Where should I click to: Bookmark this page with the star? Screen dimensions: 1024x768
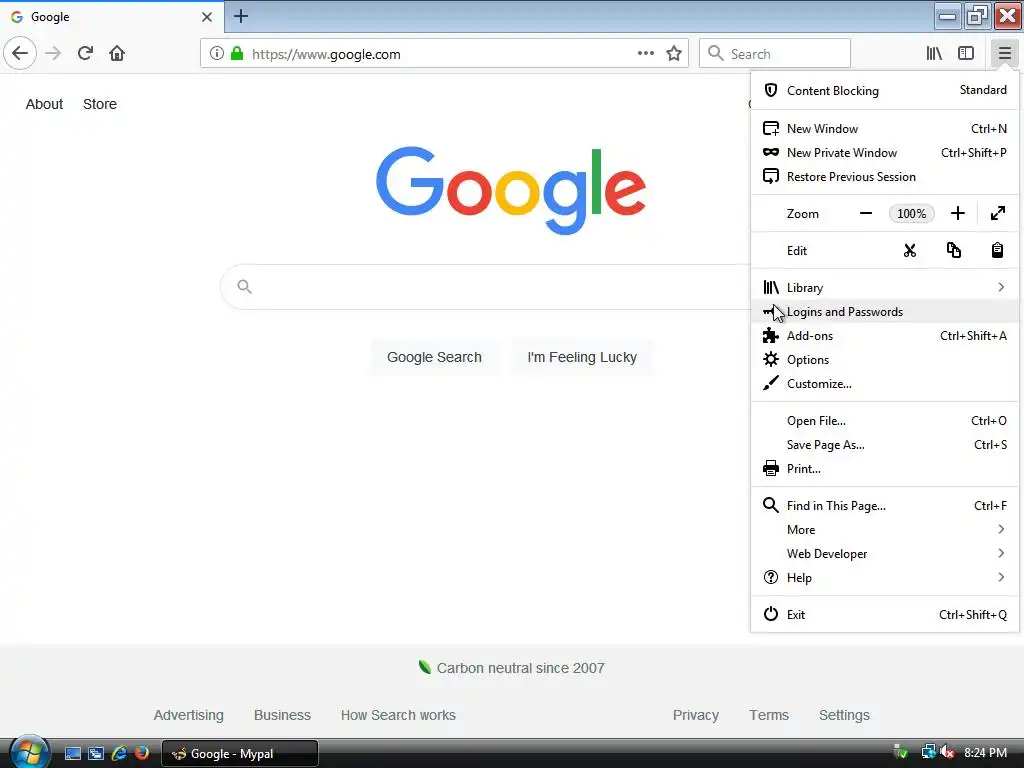(x=674, y=54)
